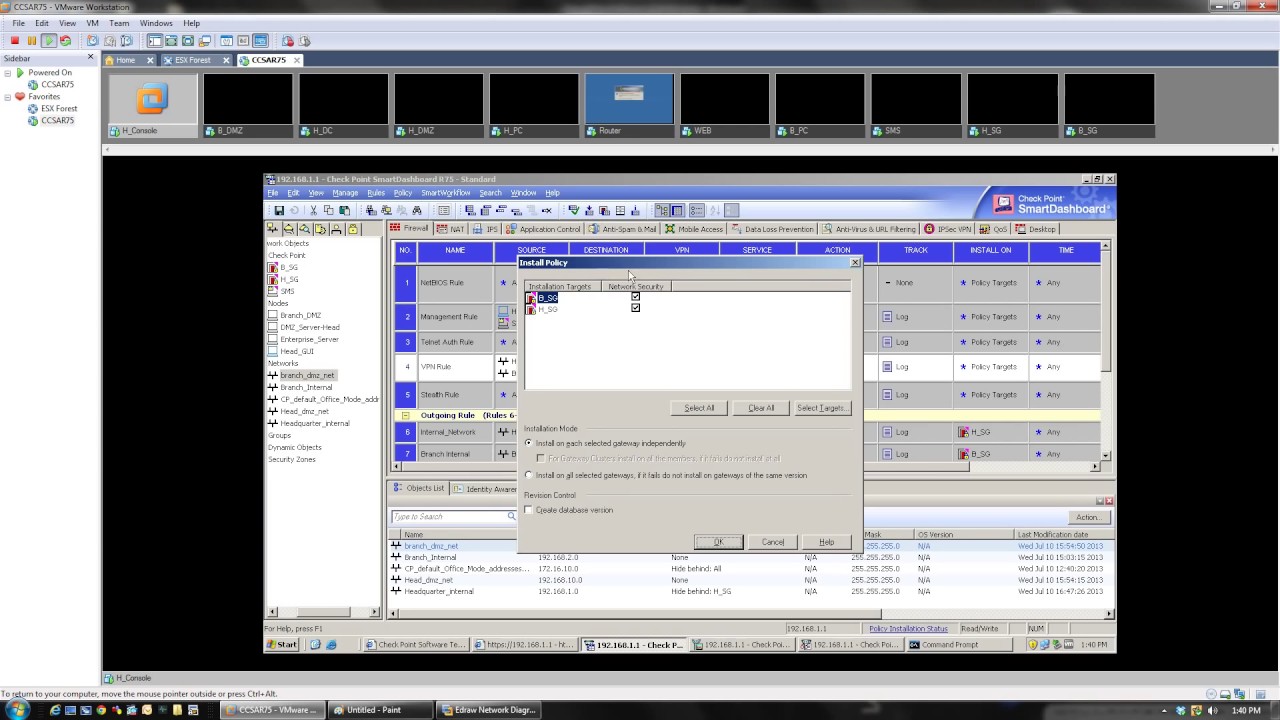Click the users objects icon in the left pane
Viewport: 1280px width, 720px height.
[x=337, y=229]
